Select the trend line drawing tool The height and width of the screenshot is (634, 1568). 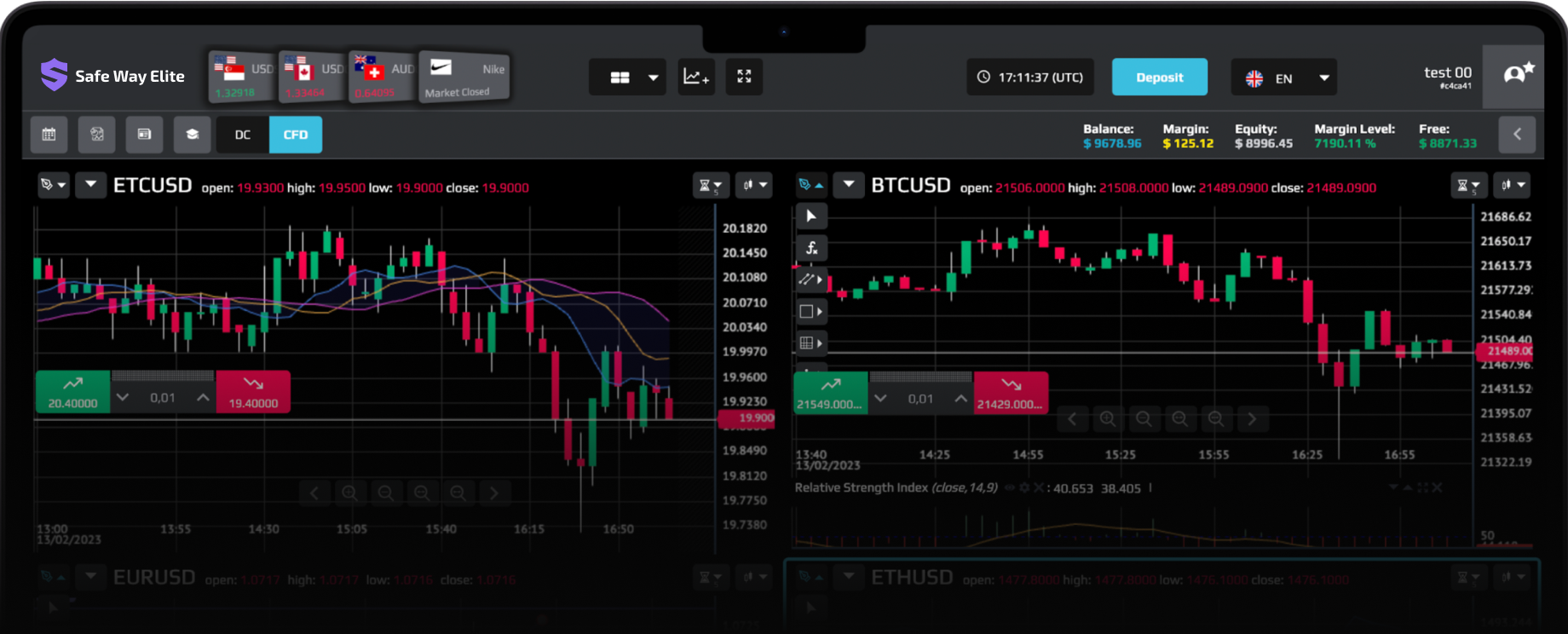pos(811,280)
